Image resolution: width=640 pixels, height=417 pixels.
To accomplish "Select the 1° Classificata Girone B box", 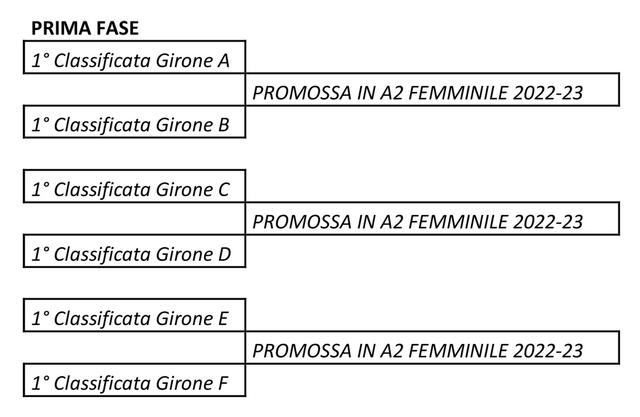I will (x=134, y=122).
